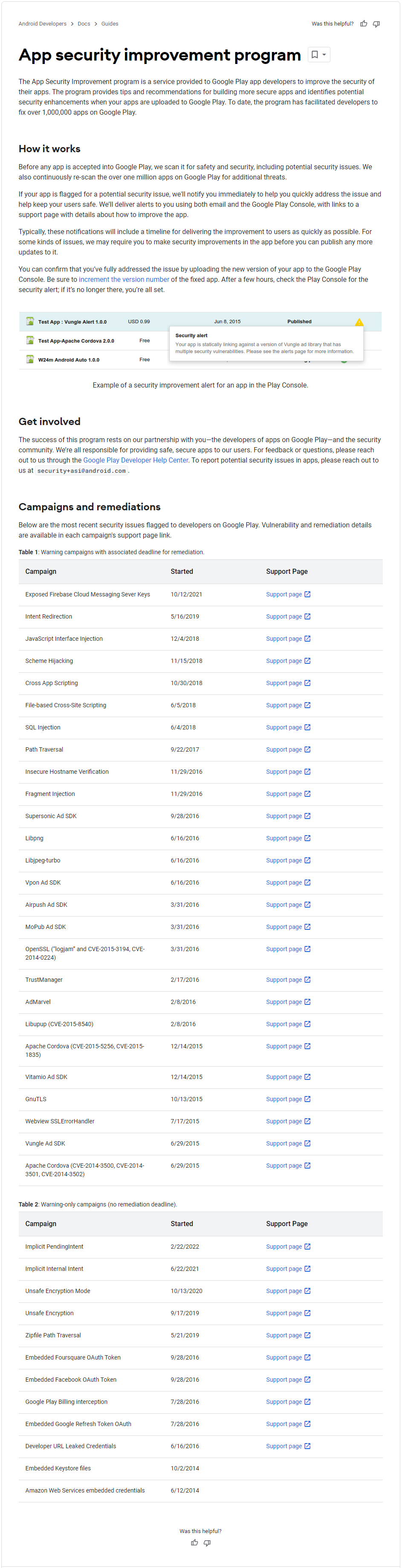402x1568 pixels.
Task: Click the thumbs down icon at page top
Action: pyautogui.click(x=376, y=24)
